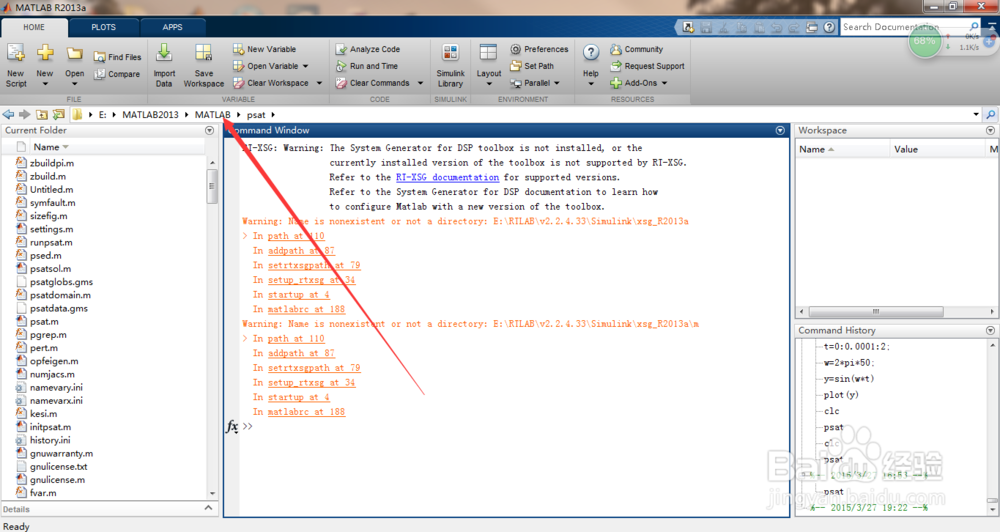Open the Current Folder panel actions menu
The image size is (1000, 532).
pos(209,130)
